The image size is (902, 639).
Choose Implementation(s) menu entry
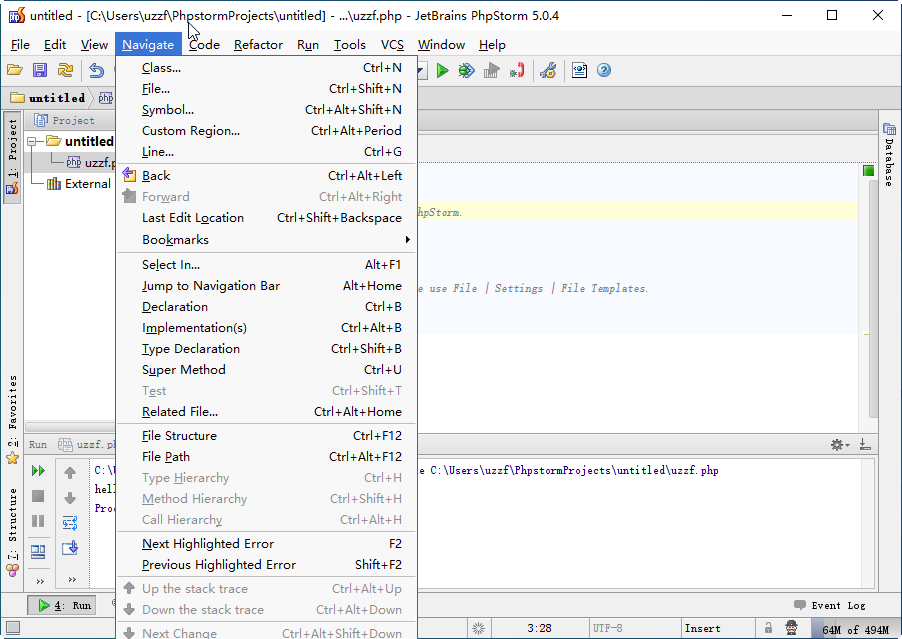click(267, 328)
